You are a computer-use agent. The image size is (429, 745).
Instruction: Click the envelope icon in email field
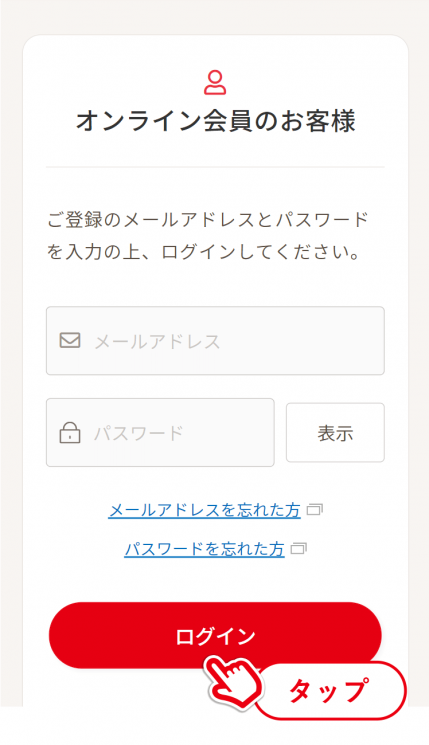tap(70, 340)
